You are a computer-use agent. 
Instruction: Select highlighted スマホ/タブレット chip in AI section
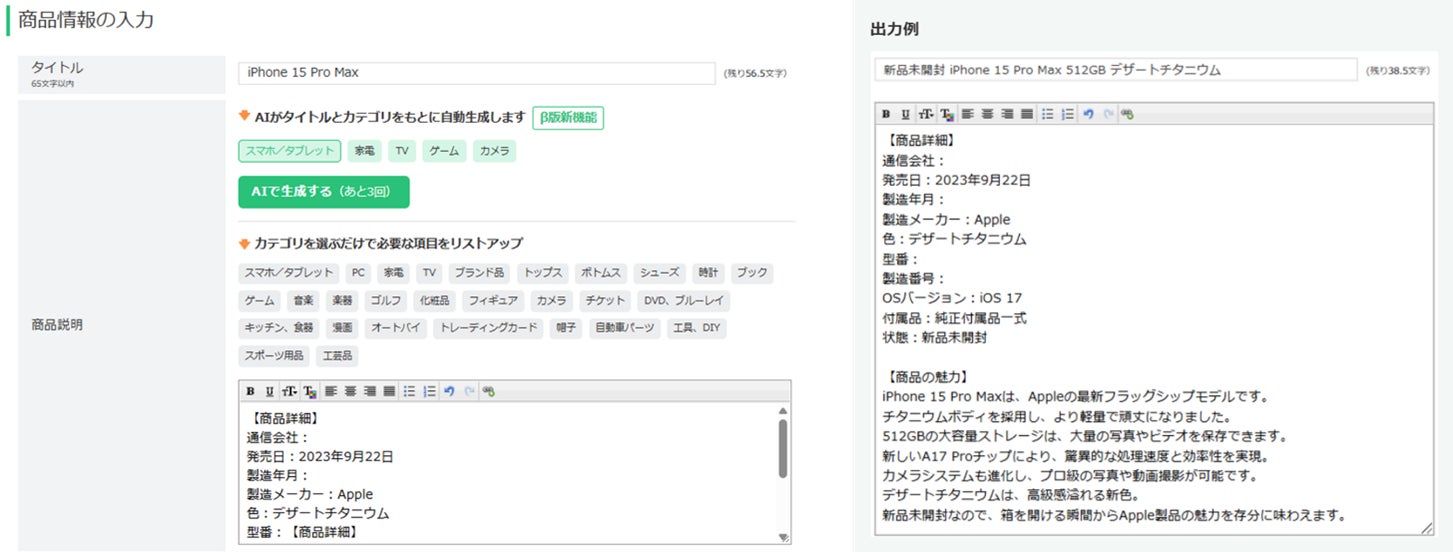pyautogui.click(x=290, y=151)
